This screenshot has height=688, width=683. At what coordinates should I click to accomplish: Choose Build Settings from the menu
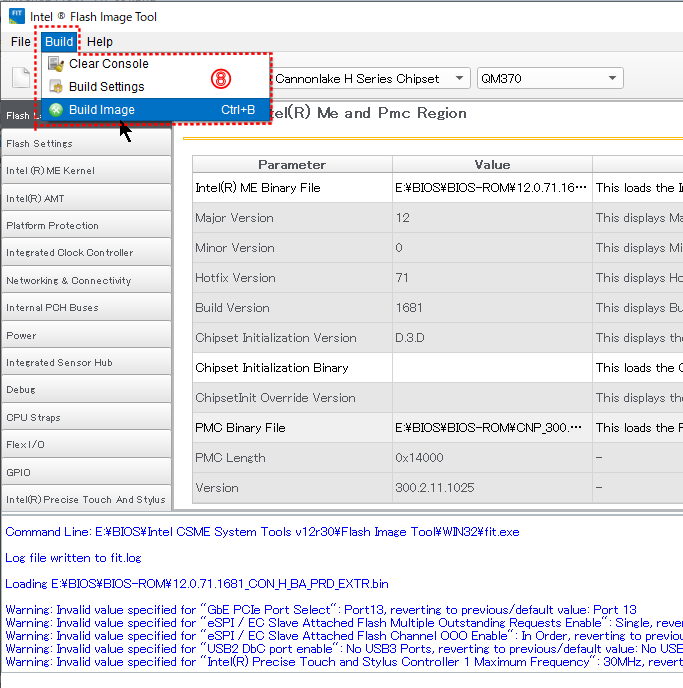point(107,87)
